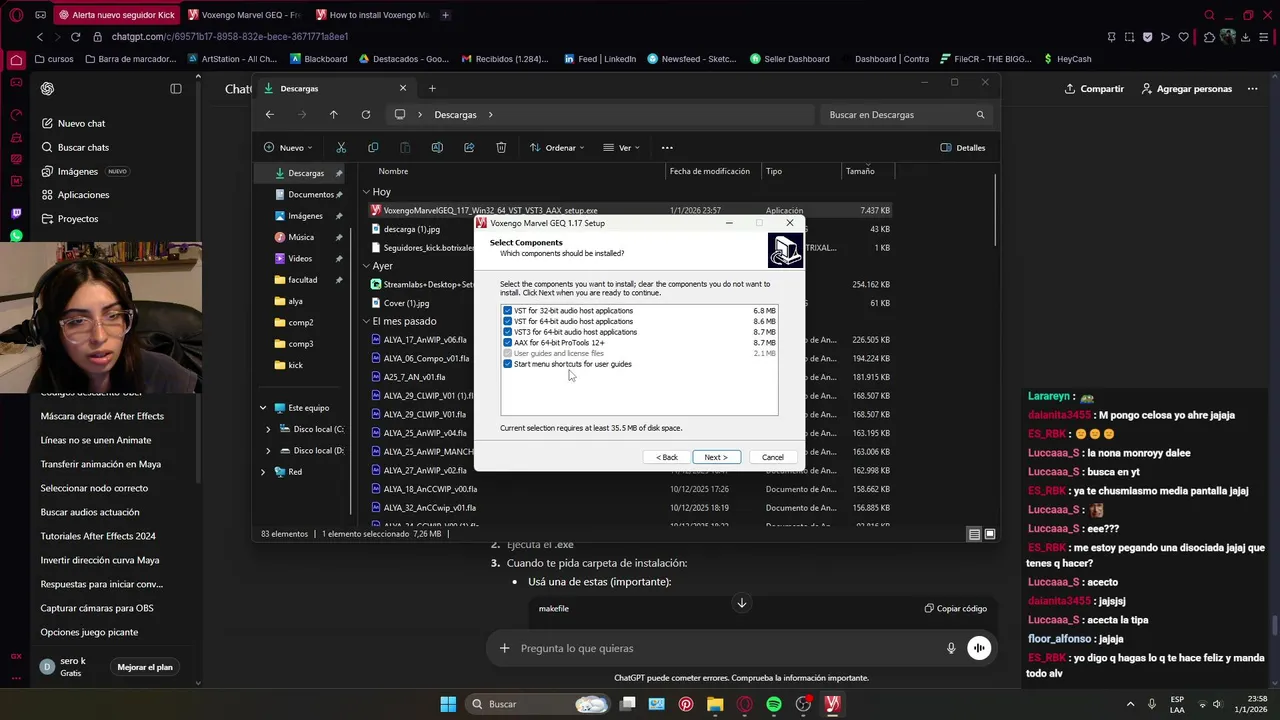Open the Ver view dropdown
The image size is (1280, 720).
622,147
